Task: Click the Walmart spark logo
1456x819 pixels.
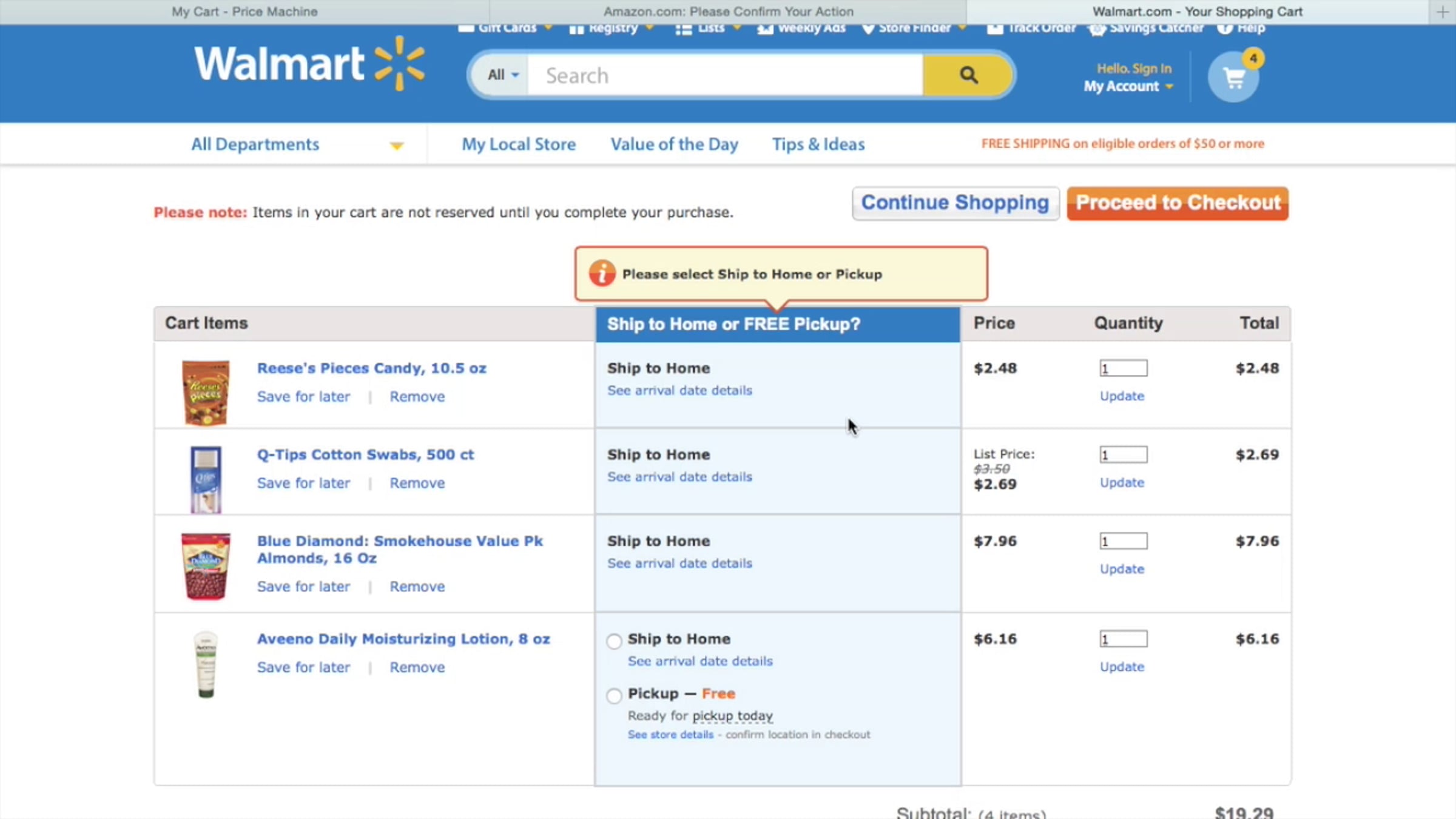Action: coord(399,63)
